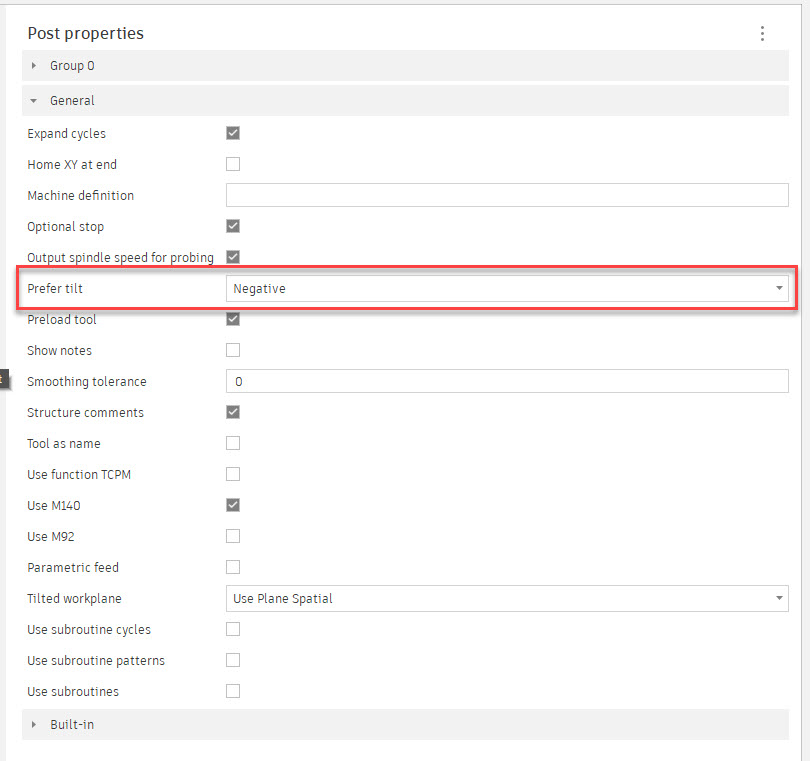Turn off Structure comments
The width and height of the screenshot is (810, 761).
pyautogui.click(x=233, y=412)
